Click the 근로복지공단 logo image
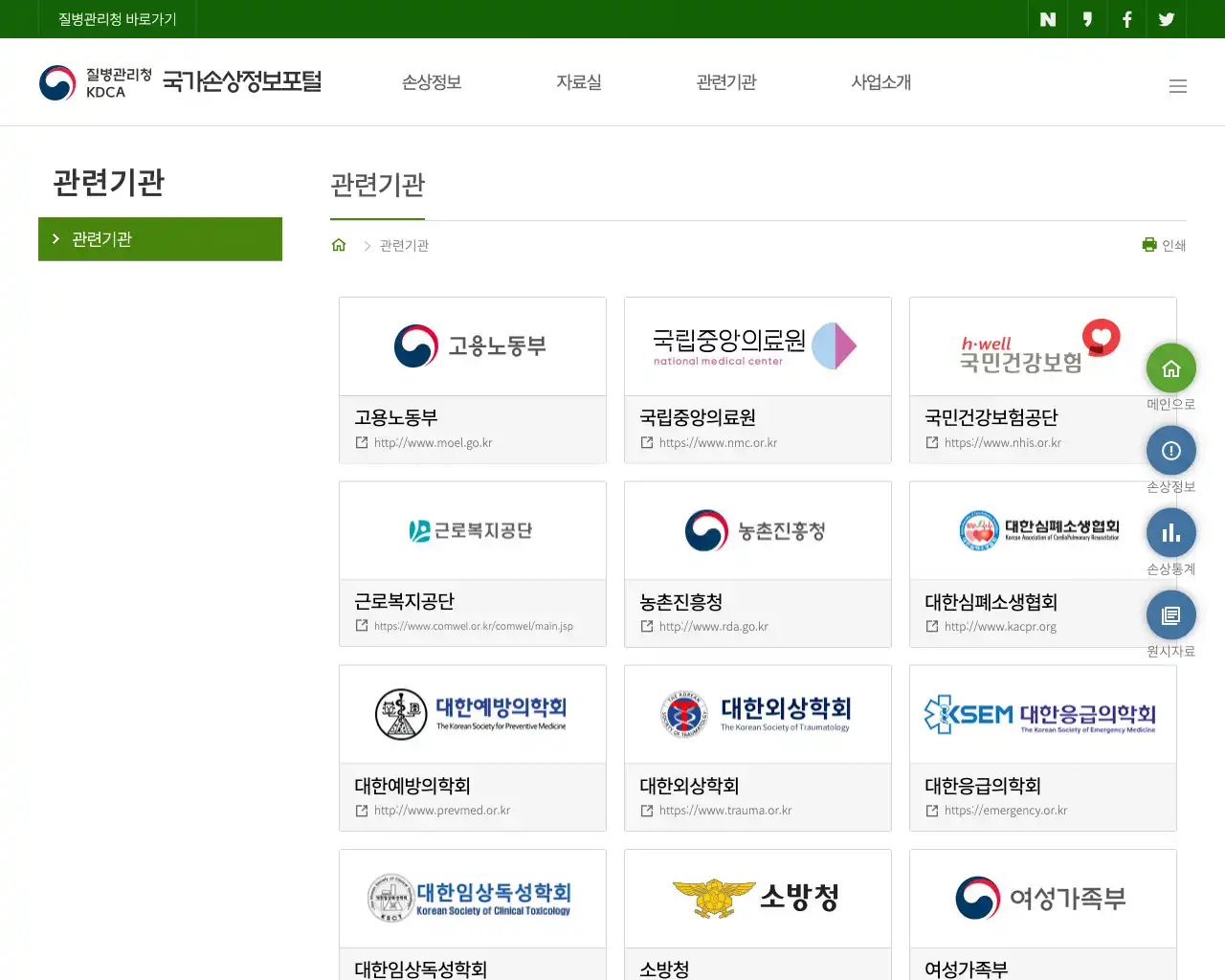 (470, 530)
